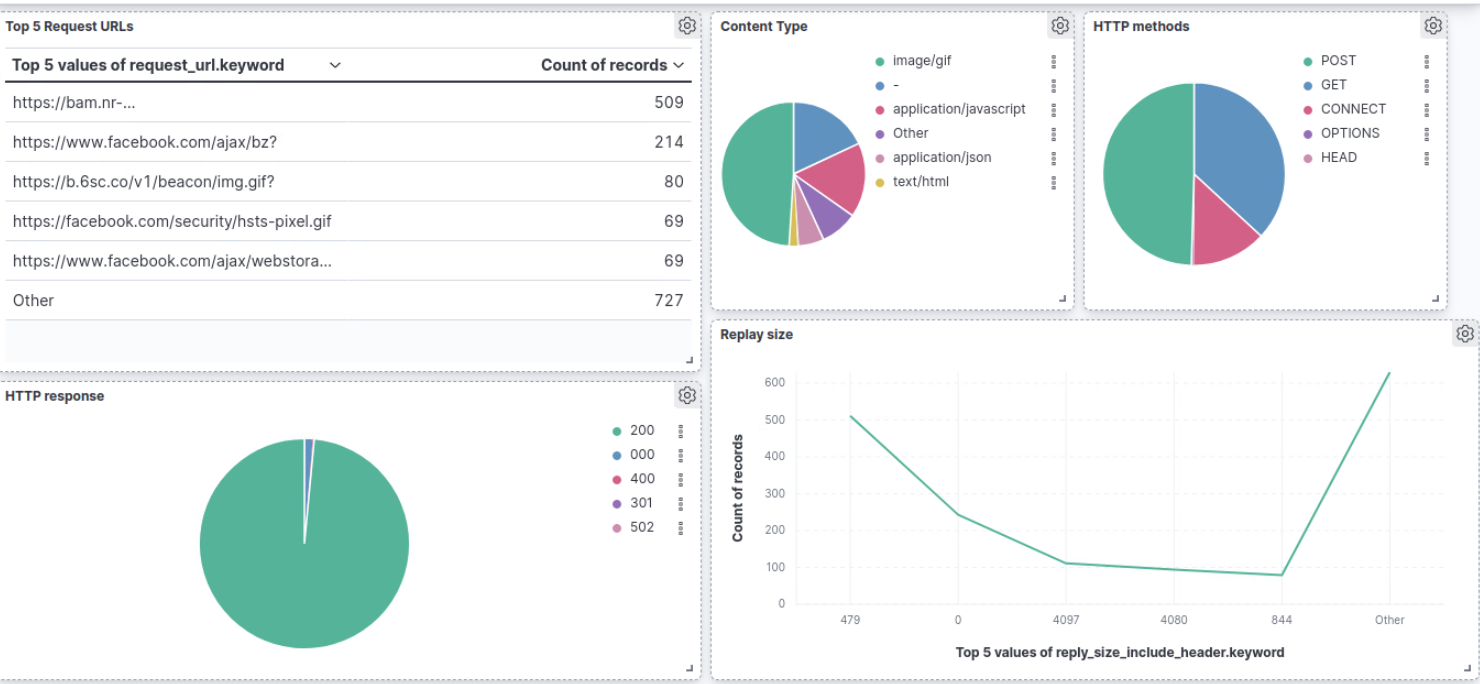Open the Content Type panel gear menu
The height and width of the screenshot is (684, 1480).
pyautogui.click(x=1060, y=25)
